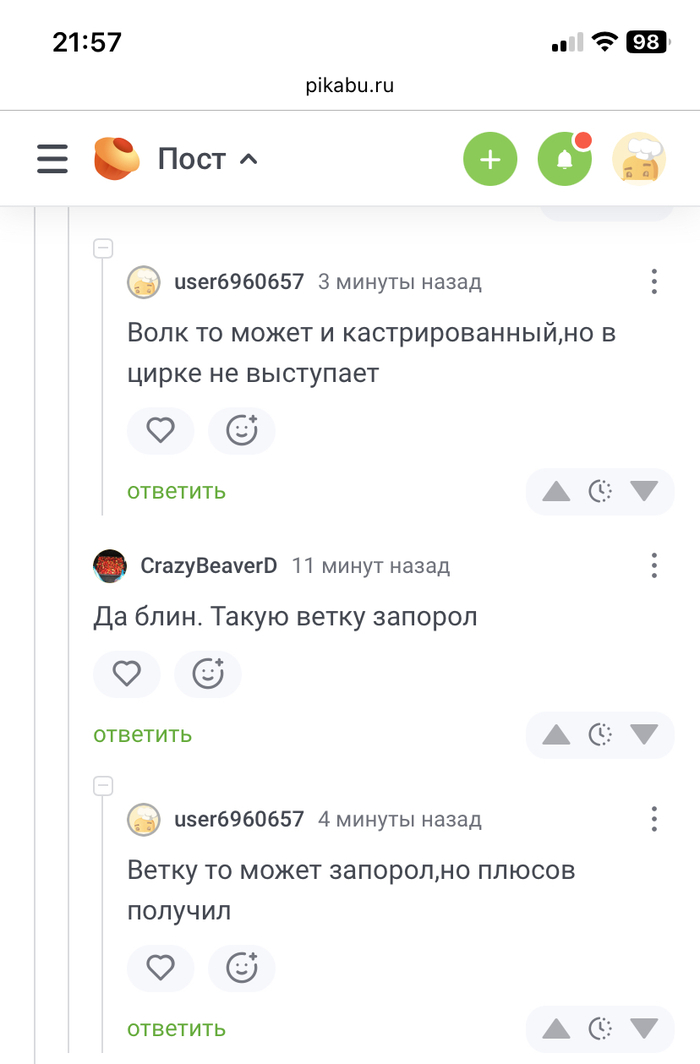Add emoji reaction to CrazyBeaverD comment

208,675
